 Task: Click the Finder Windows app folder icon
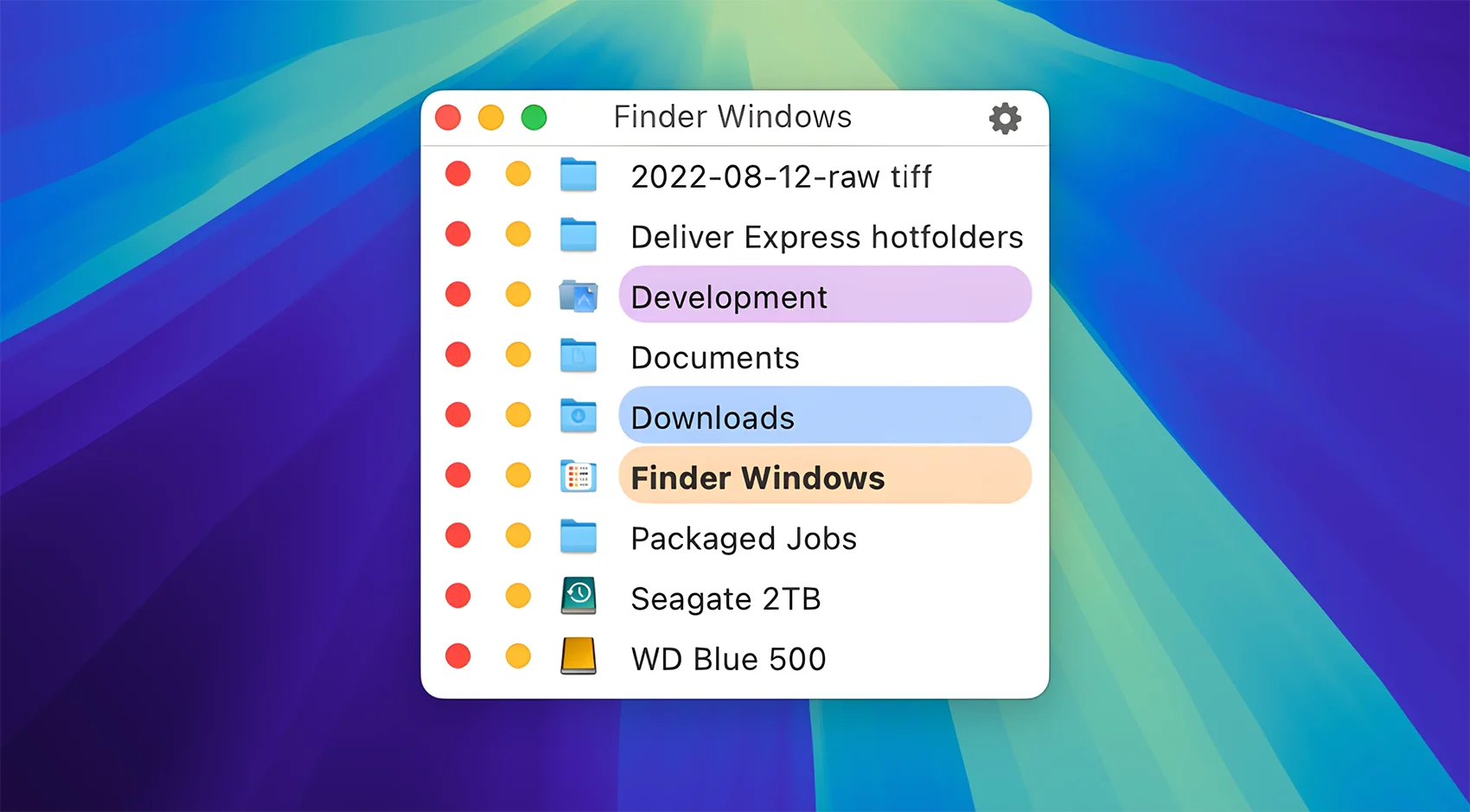click(x=578, y=476)
